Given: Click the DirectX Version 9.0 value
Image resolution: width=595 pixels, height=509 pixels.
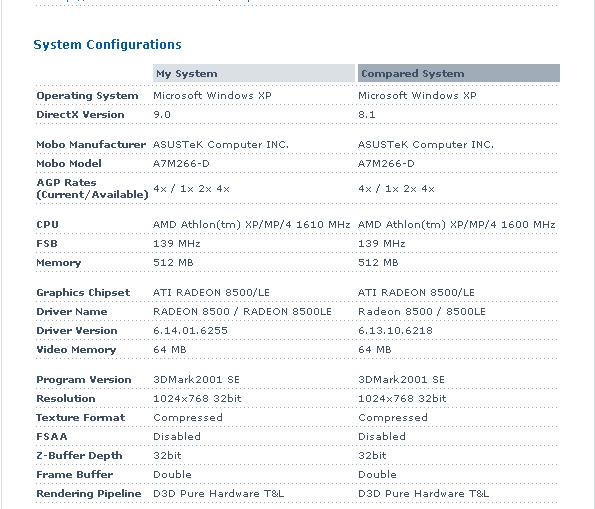Looking at the screenshot, I should pos(162,115).
